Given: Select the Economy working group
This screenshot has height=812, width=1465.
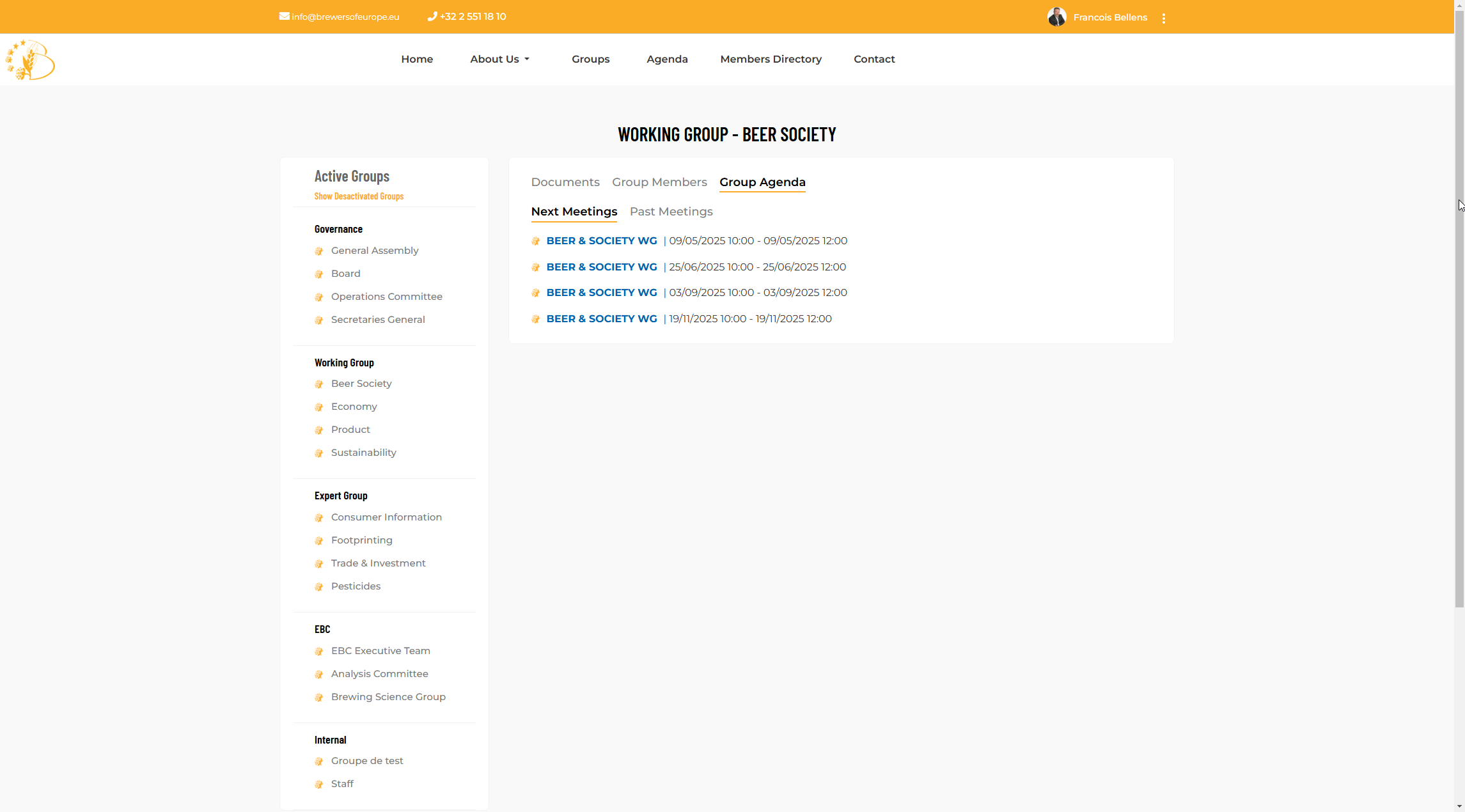Looking at the screenshot, I should pyautogui.click(x=354, y=407).
